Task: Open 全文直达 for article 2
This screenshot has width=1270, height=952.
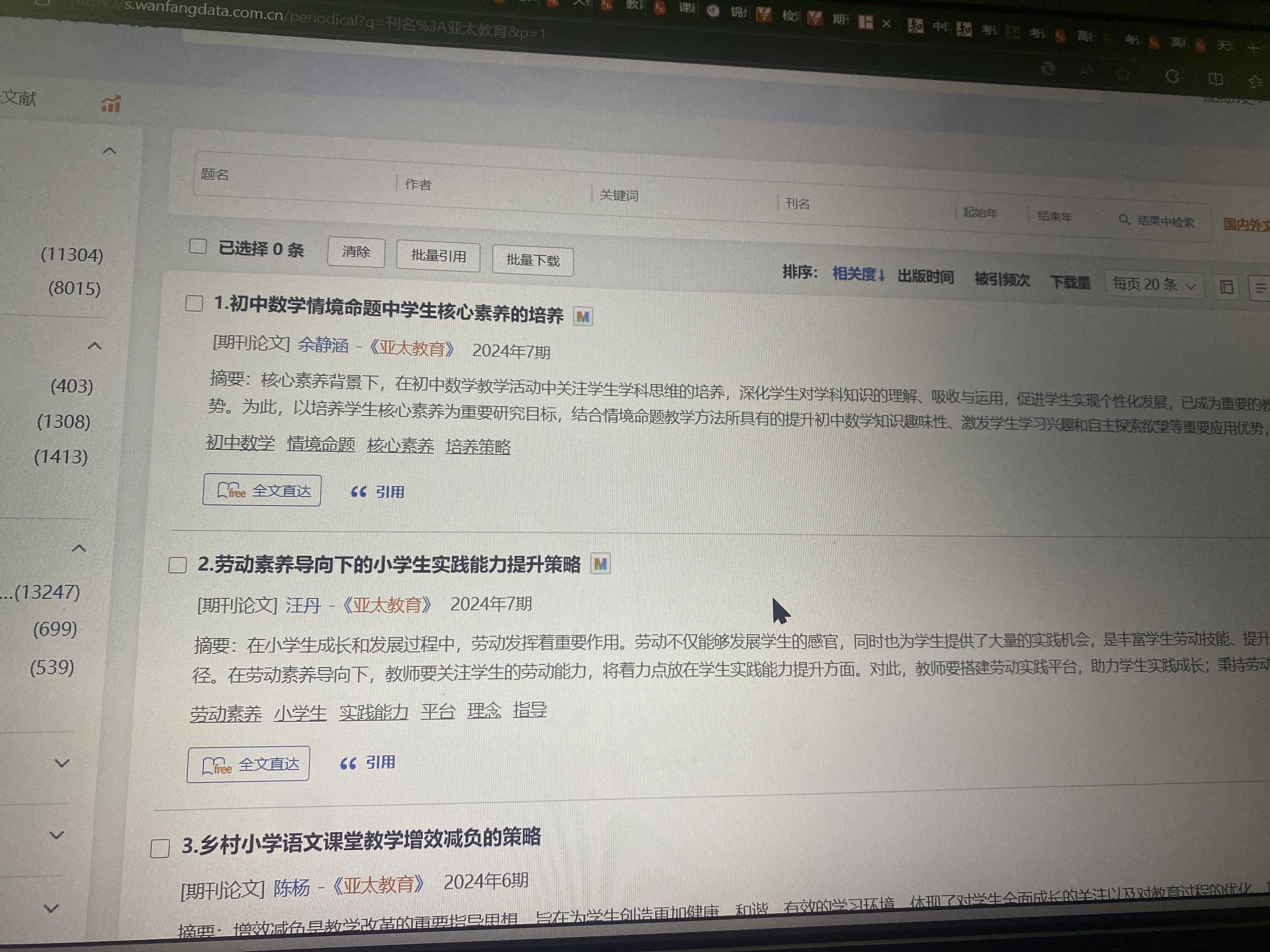Action: pyautogui.click(x=249, y=764)
